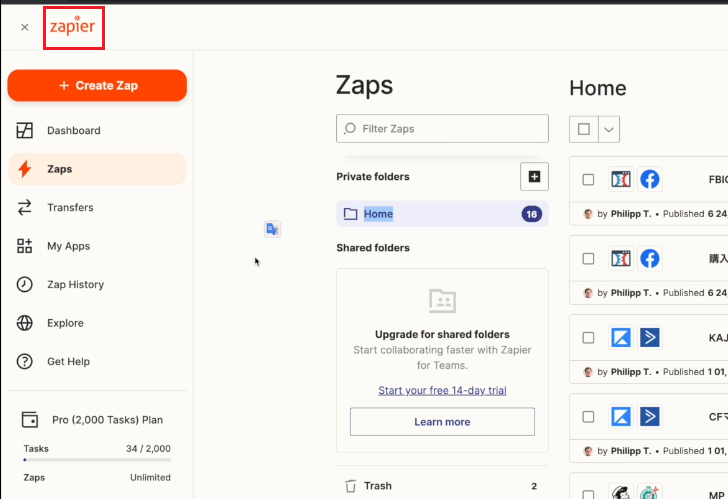The width and height of the screenshot is (728, 499).
Task: Click the shared folders placeholder icon
Action: click(x=442, y=301)
